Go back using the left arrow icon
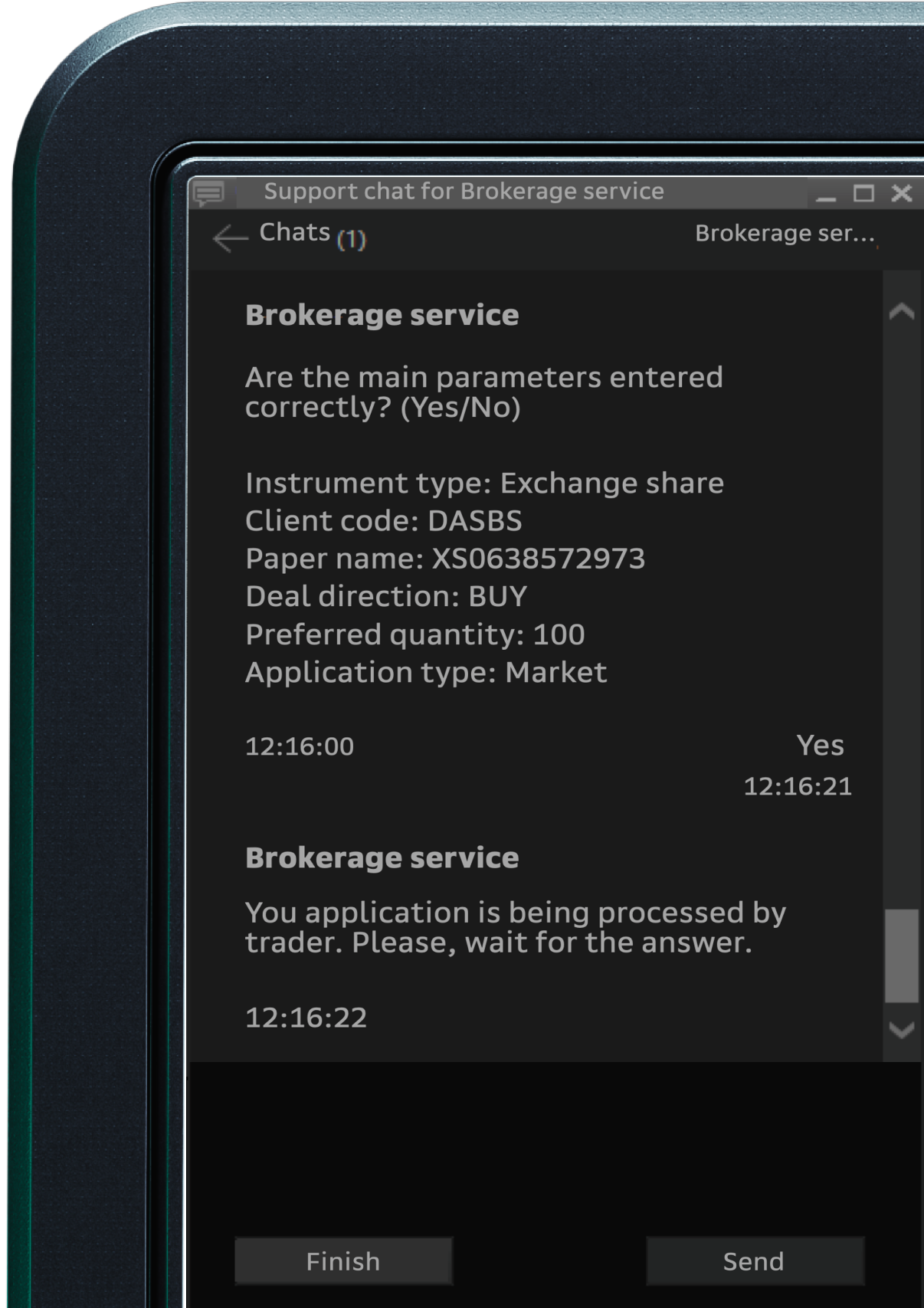The image size is (924, 1308). click(x=230, y=238)
